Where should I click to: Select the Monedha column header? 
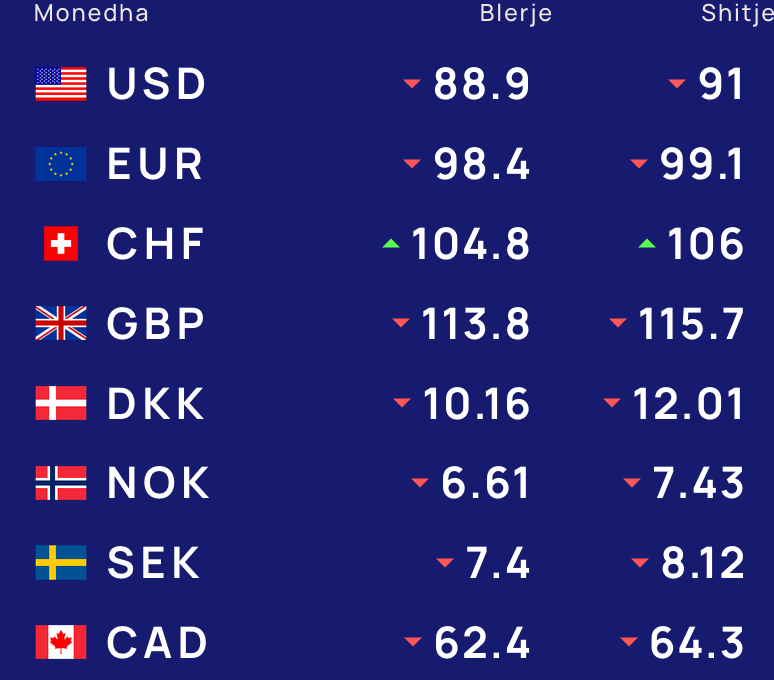[x=91, y=13]
